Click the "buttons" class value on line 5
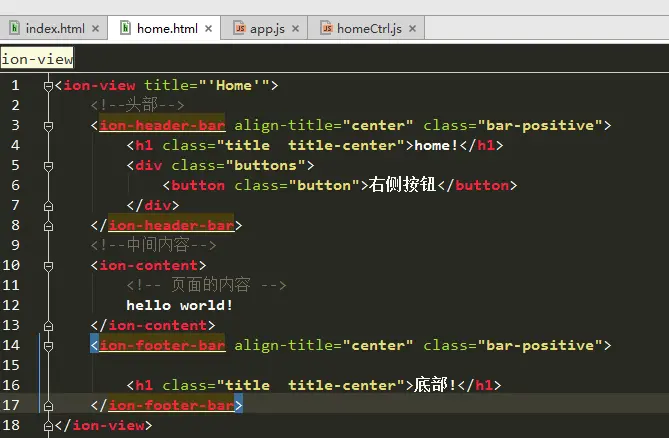 265,165
